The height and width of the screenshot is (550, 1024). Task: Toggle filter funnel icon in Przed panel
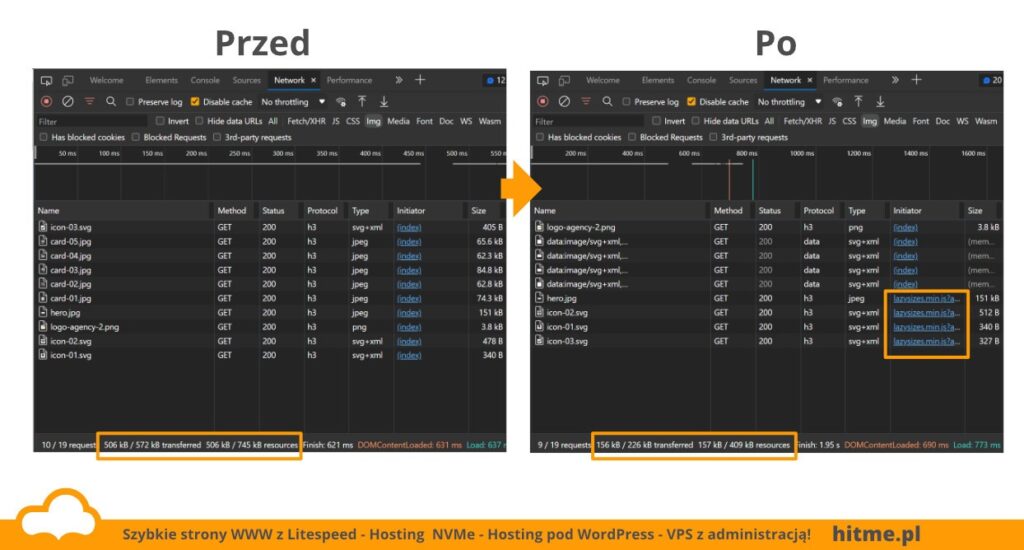89,101
